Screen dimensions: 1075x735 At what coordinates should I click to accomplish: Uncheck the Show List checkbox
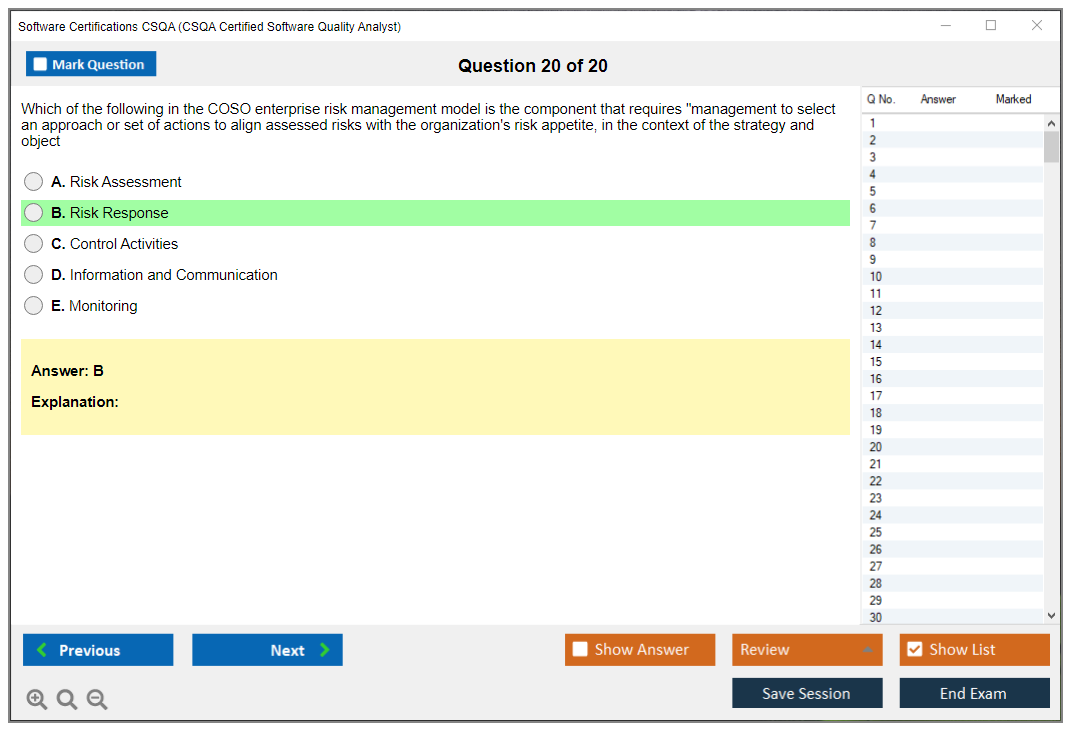(915, 650)
